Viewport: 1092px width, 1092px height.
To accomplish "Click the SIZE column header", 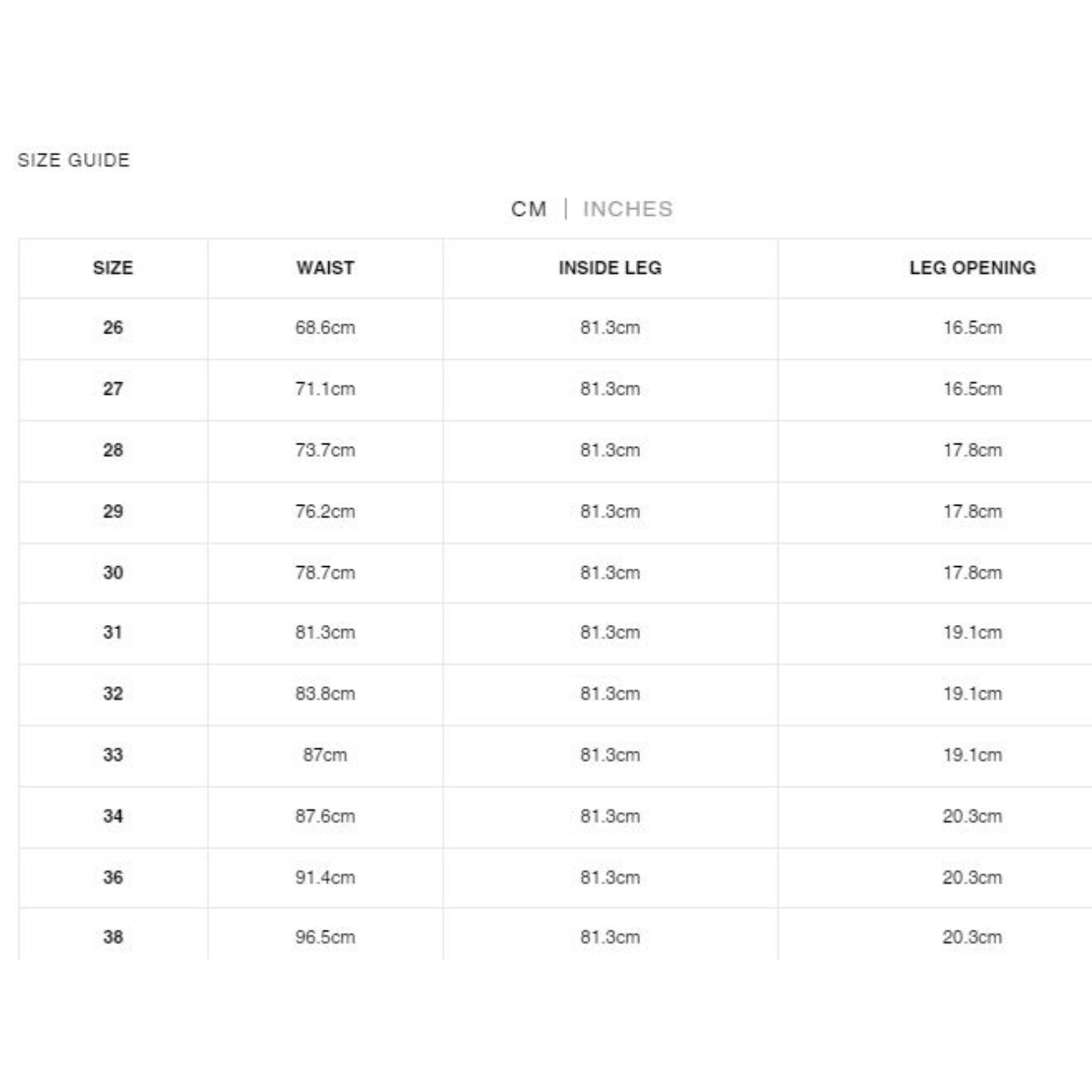I will pyautogui.click(x=113, y=268).
